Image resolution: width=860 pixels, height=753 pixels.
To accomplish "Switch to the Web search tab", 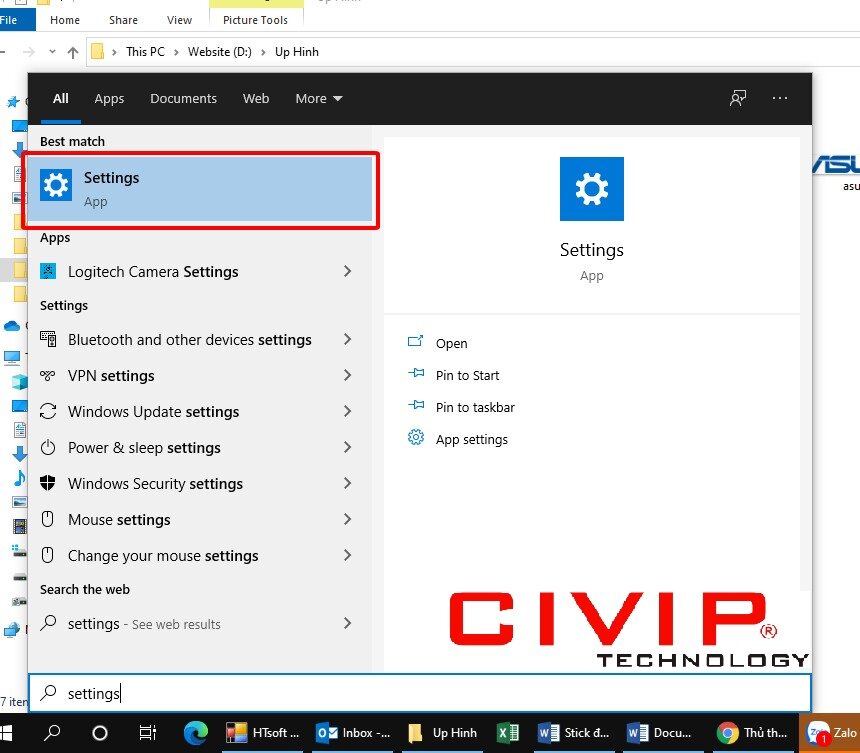I will (x=256, y=99).
